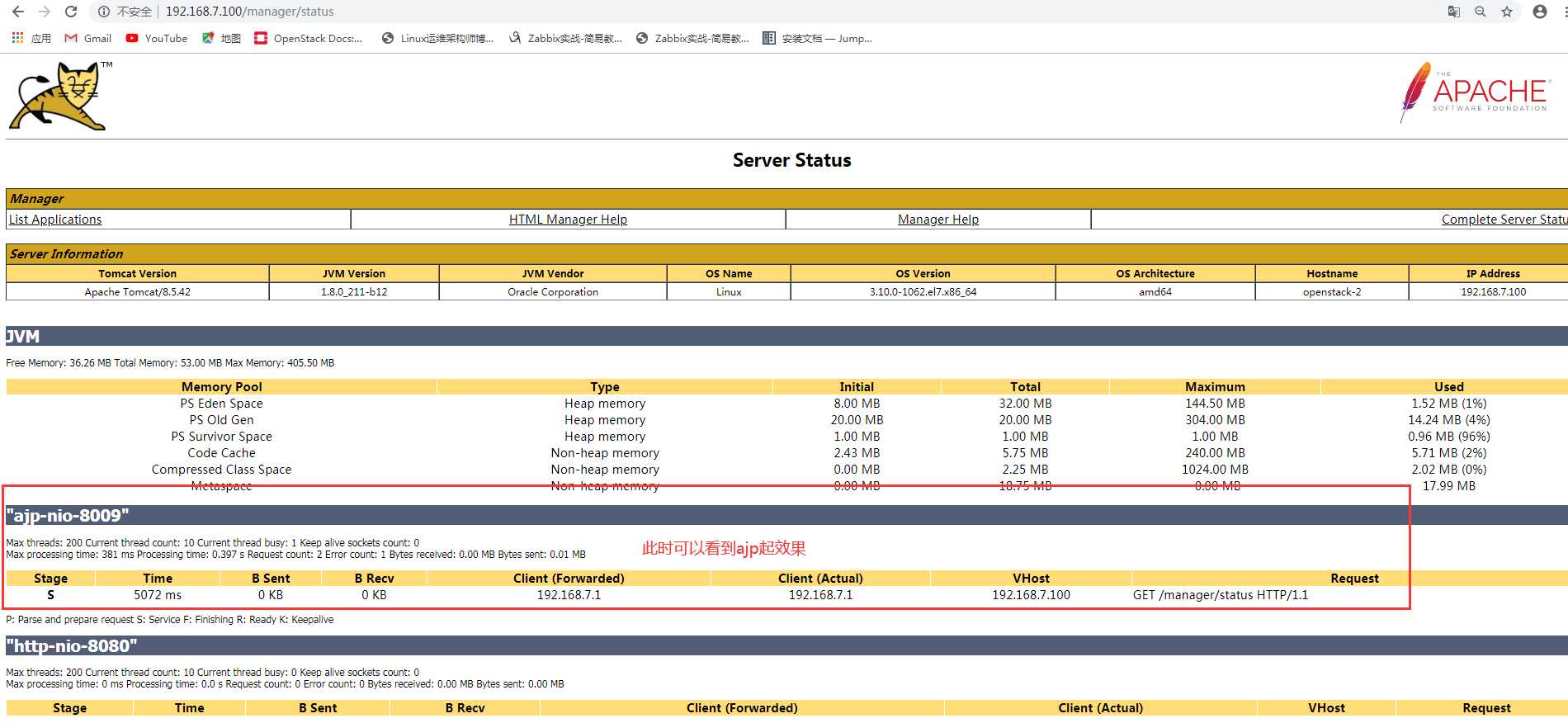This screenshot has width=1568, height=723.
Task: Open the second Zabbix实战 bookmark
Action: (x=692, y=38)
